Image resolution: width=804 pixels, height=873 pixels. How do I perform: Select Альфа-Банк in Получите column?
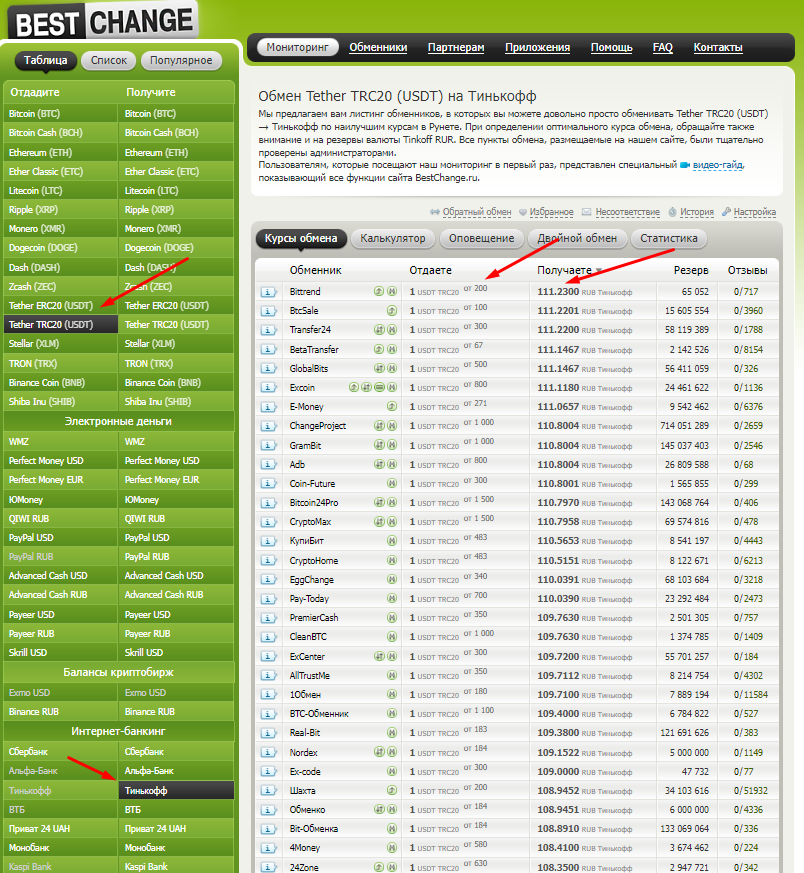coord(176,771)
